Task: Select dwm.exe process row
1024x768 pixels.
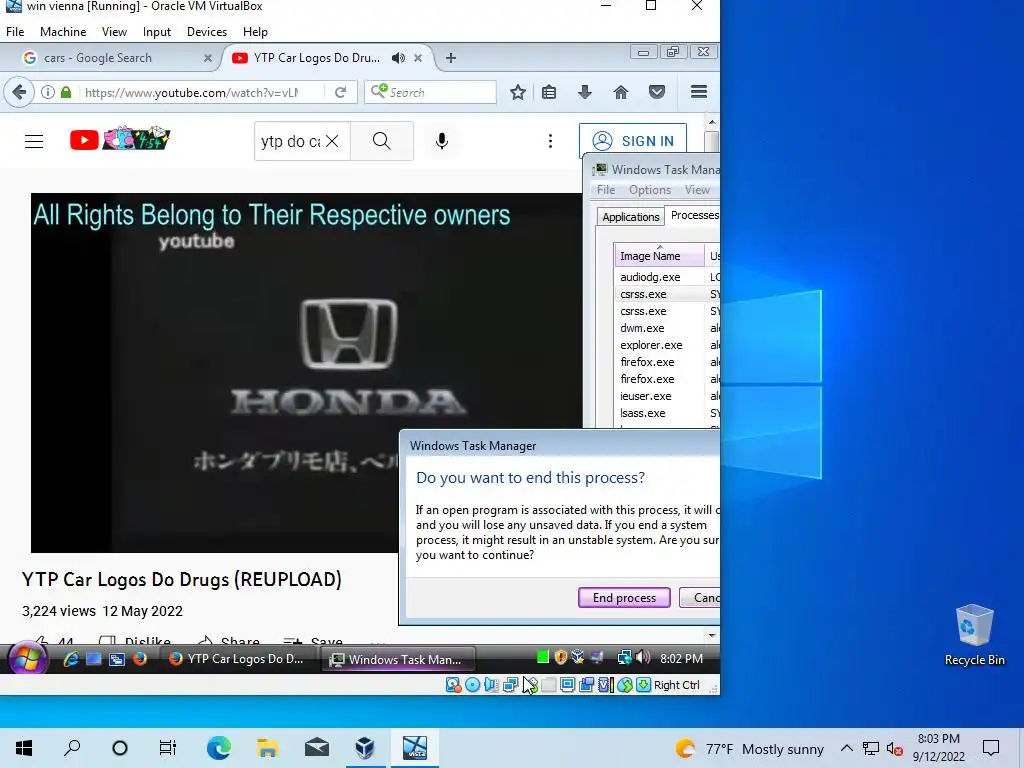Action: (x=667, y=328)
